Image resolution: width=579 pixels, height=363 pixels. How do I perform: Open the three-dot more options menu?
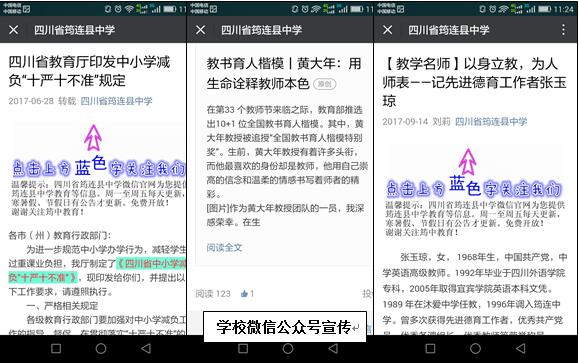click(563, 30)
